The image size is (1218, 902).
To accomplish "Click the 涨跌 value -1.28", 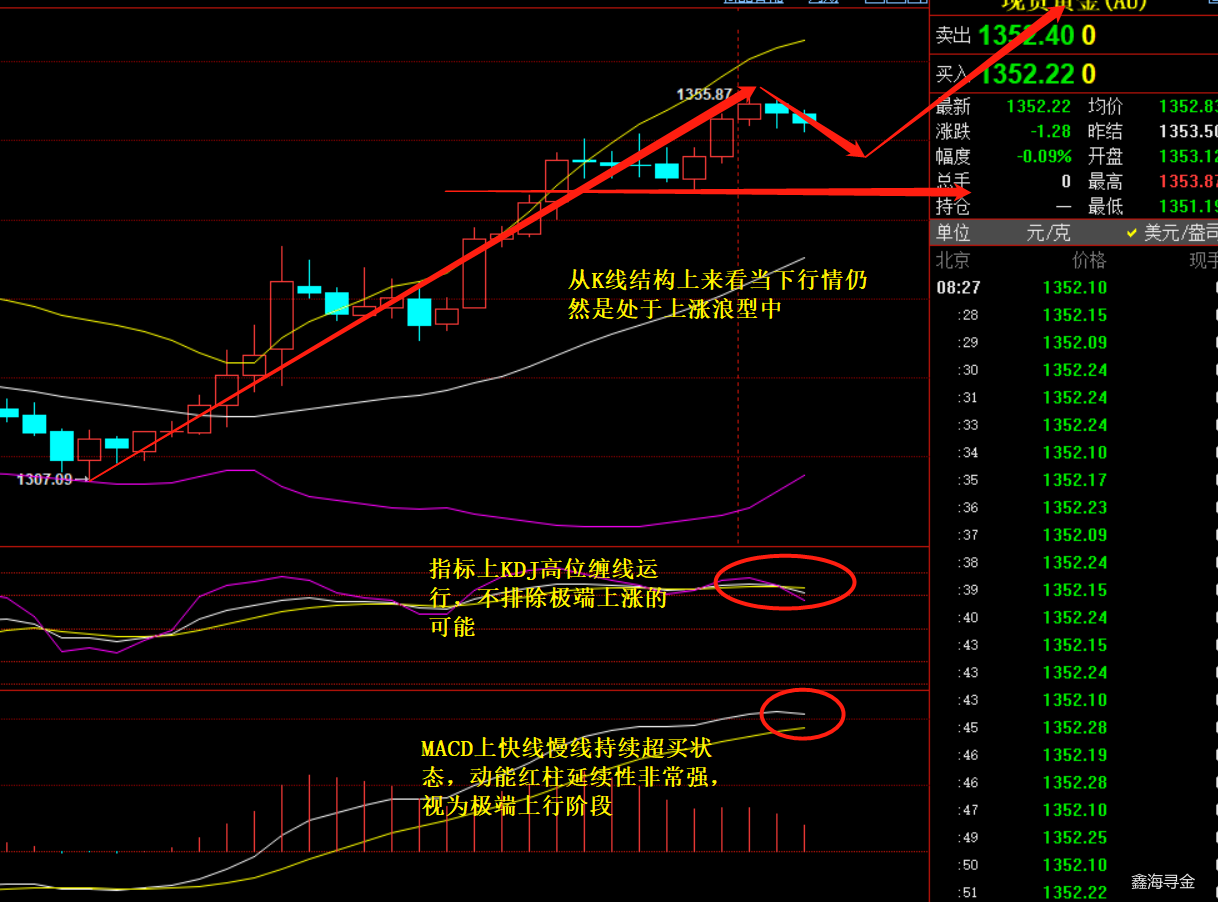I will pos(1050,131).
